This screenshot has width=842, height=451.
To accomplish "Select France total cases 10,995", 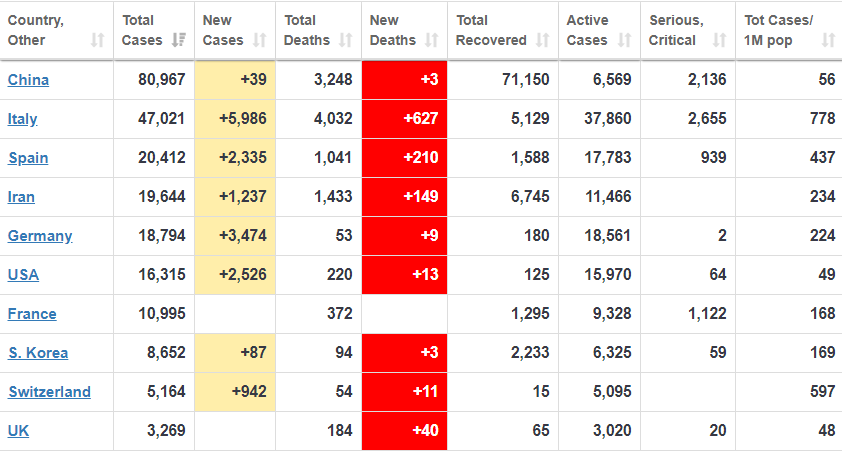I will pos(162,314).
